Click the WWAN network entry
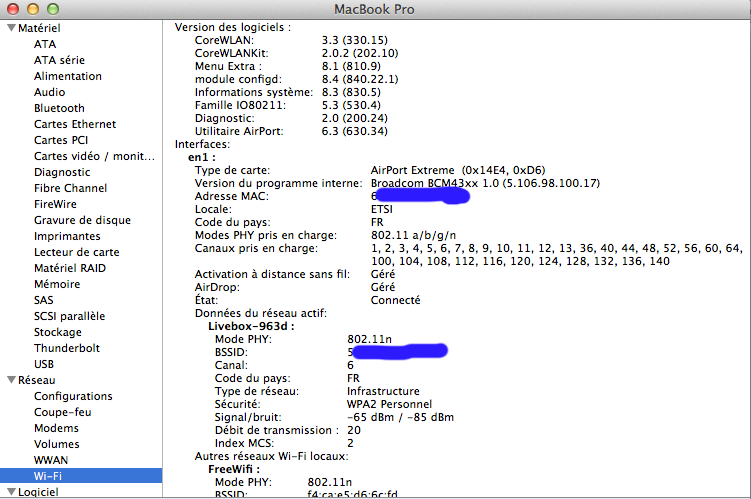751x499 pixels. click(51, 460)
